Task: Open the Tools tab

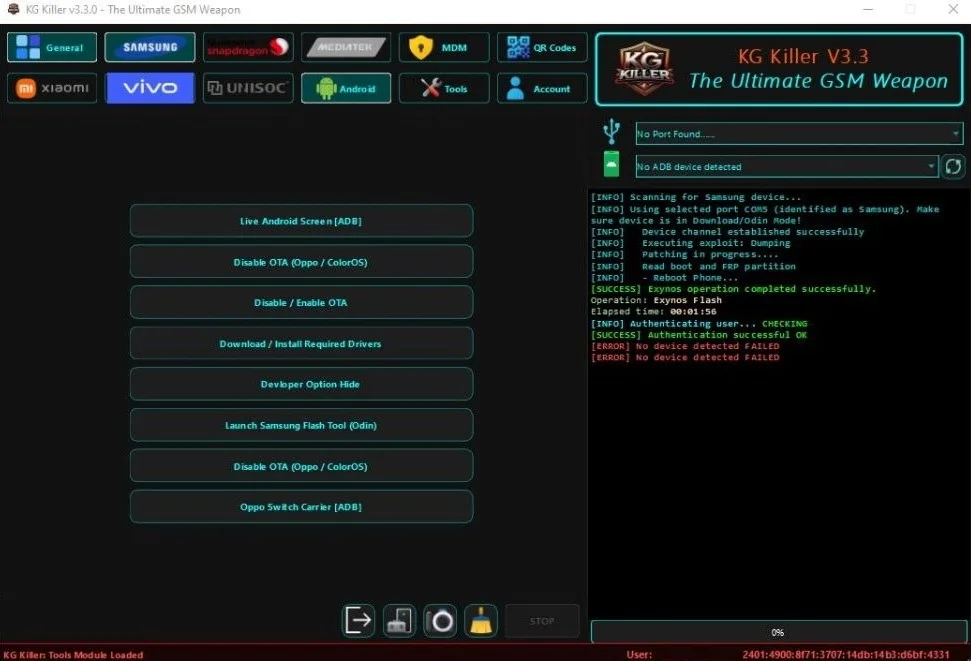Action: 443,89
